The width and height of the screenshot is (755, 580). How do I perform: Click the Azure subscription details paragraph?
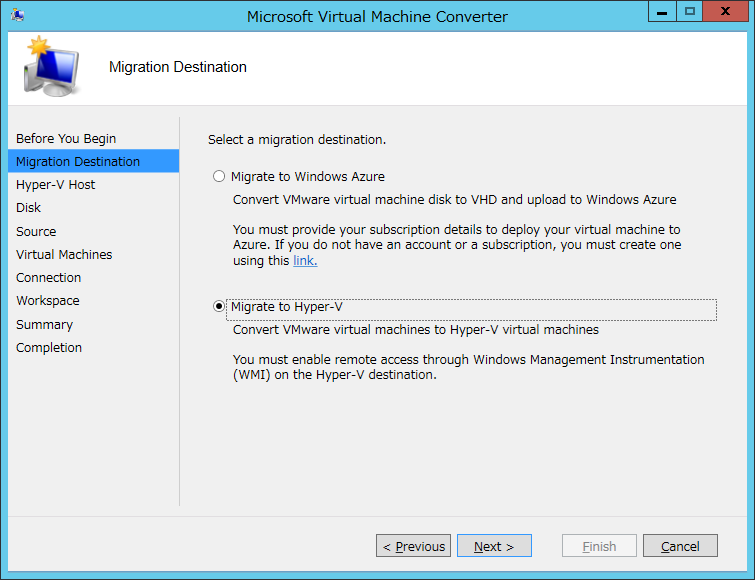[457, 245]
